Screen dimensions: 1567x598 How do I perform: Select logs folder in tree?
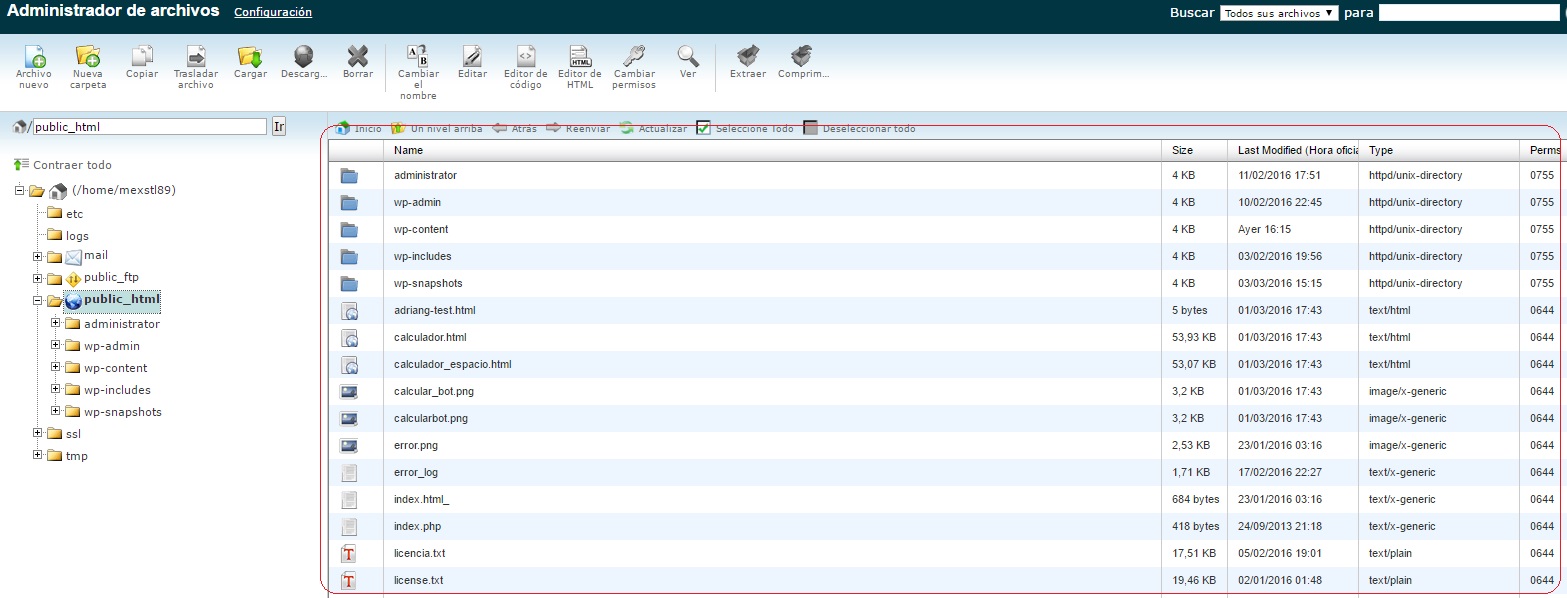pos(77,236)
